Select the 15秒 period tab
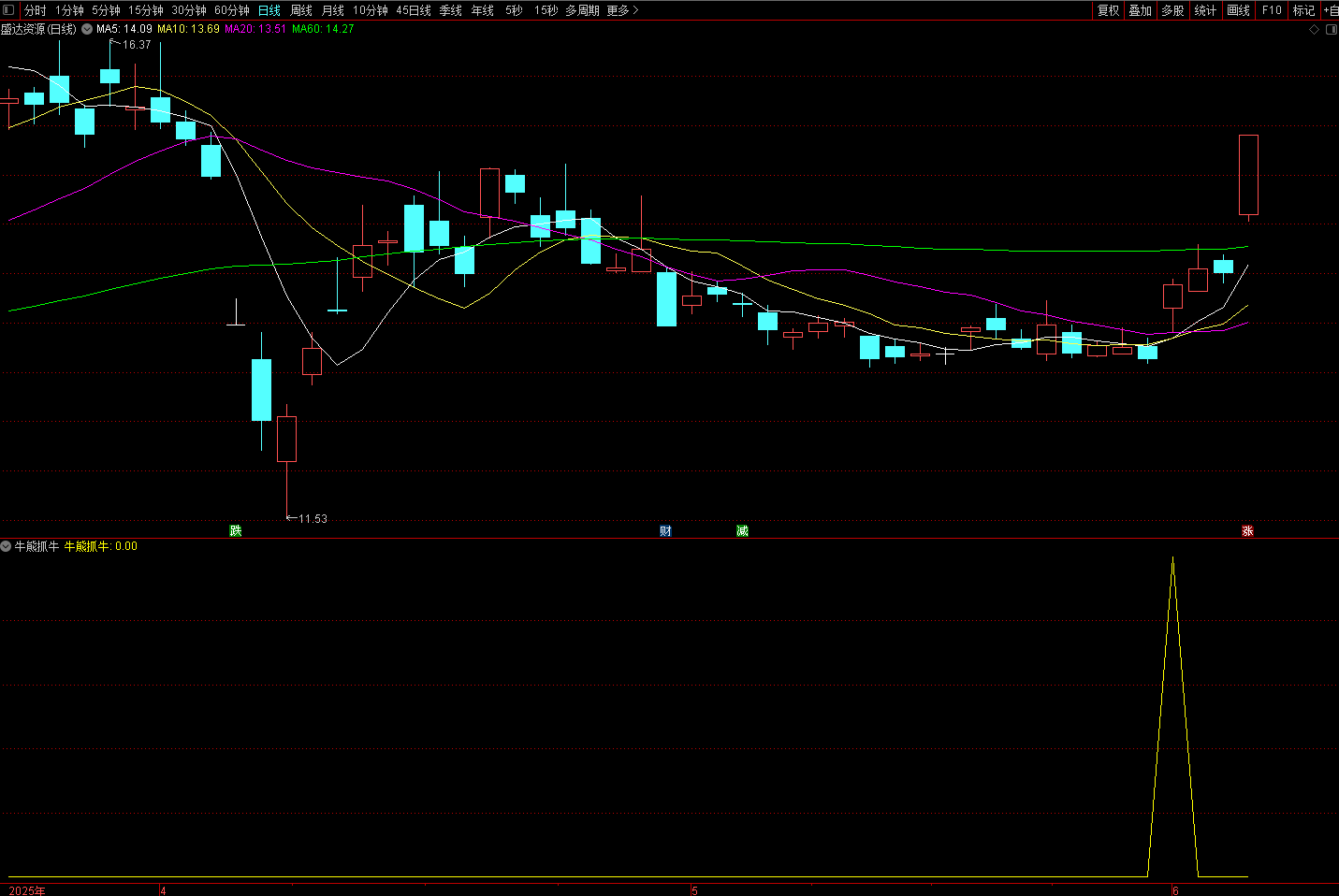 (x=546, y=10)
